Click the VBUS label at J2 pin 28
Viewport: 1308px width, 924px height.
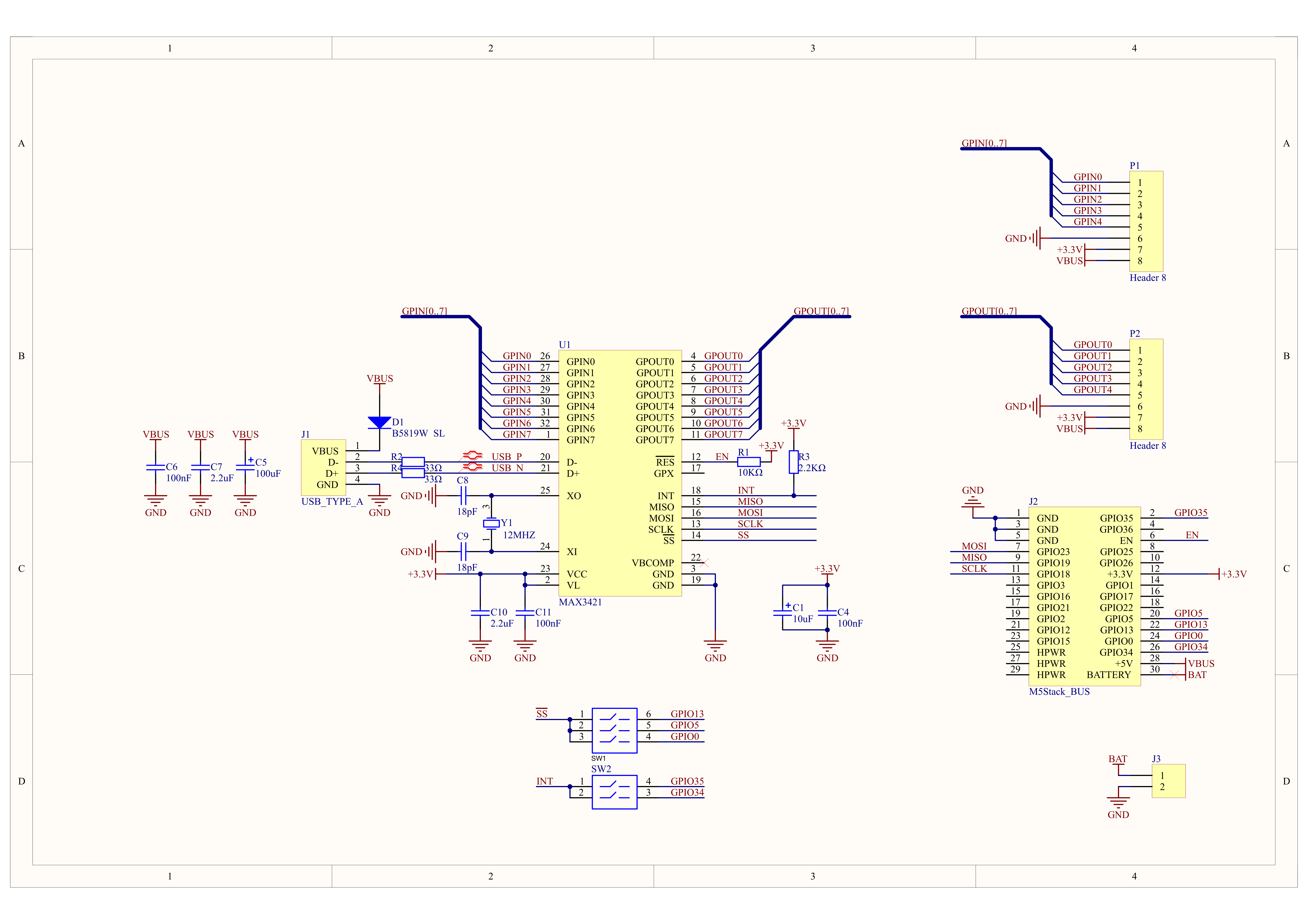click(x=1201, y=664)
